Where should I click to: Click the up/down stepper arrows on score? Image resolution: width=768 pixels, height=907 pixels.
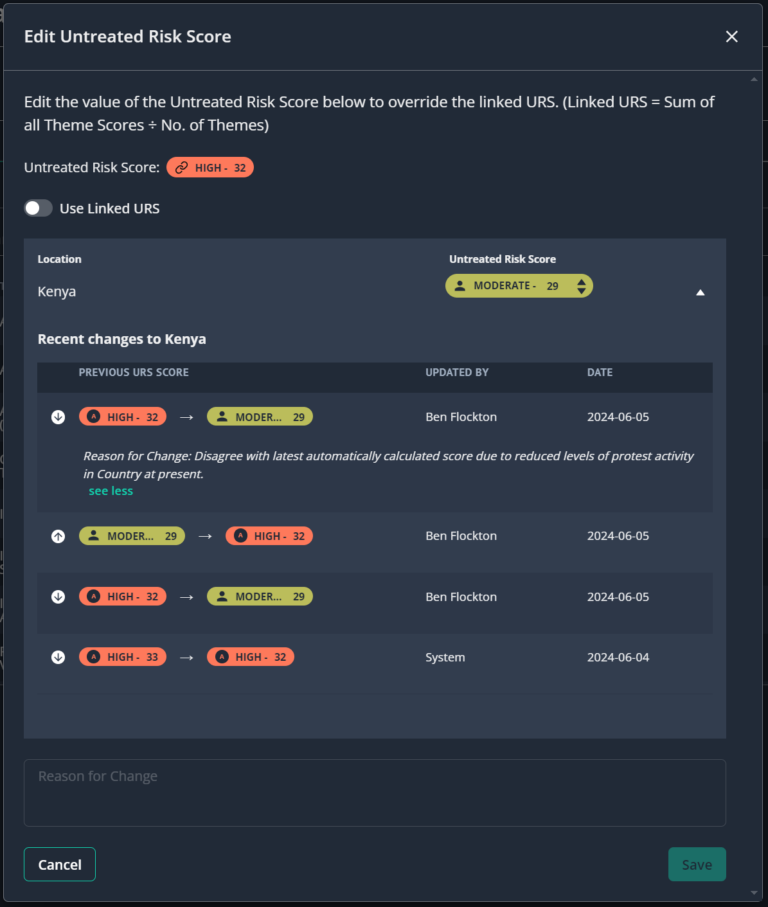click(x=581, y=286)
